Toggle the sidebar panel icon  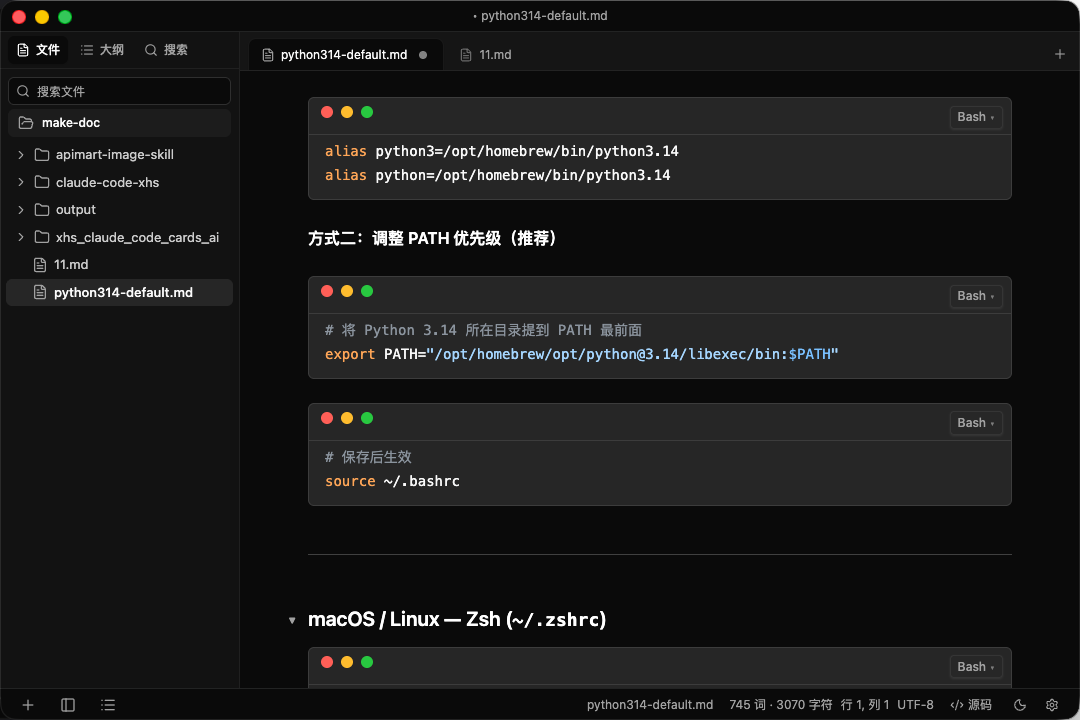68,705
